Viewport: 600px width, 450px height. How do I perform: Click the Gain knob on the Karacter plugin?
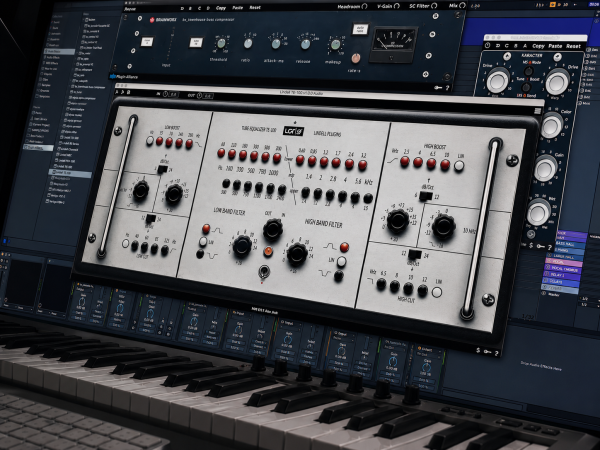coord(545,168)
